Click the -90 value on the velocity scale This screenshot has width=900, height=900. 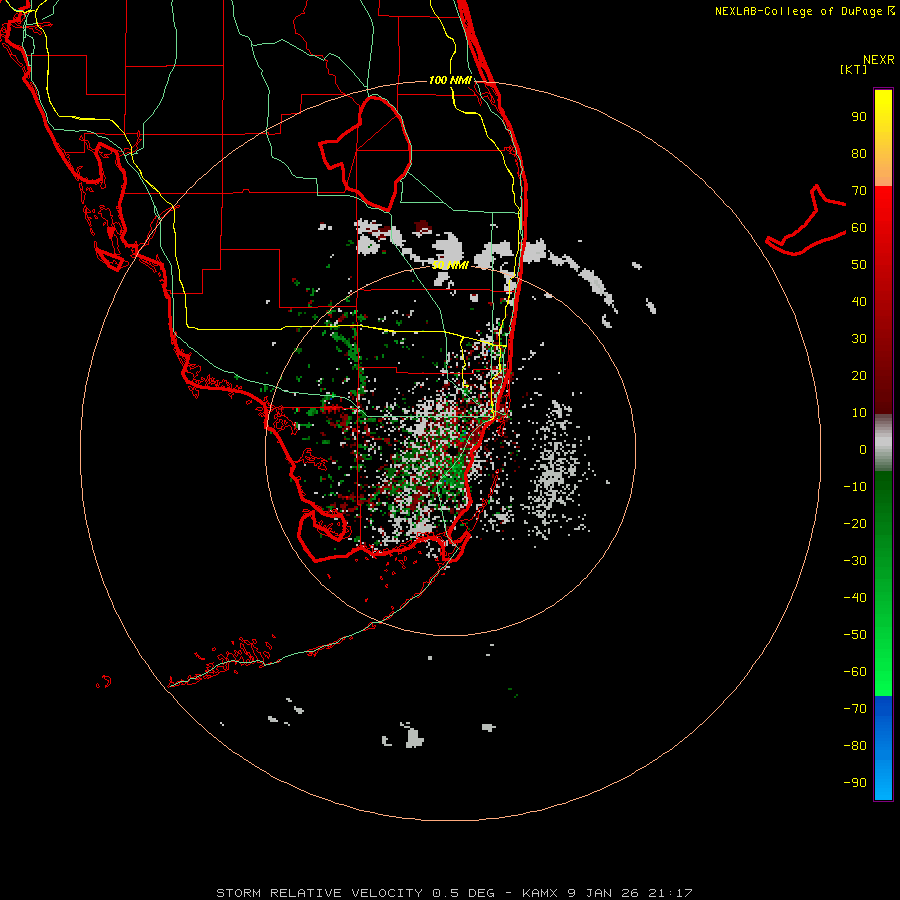pos(855,783)
